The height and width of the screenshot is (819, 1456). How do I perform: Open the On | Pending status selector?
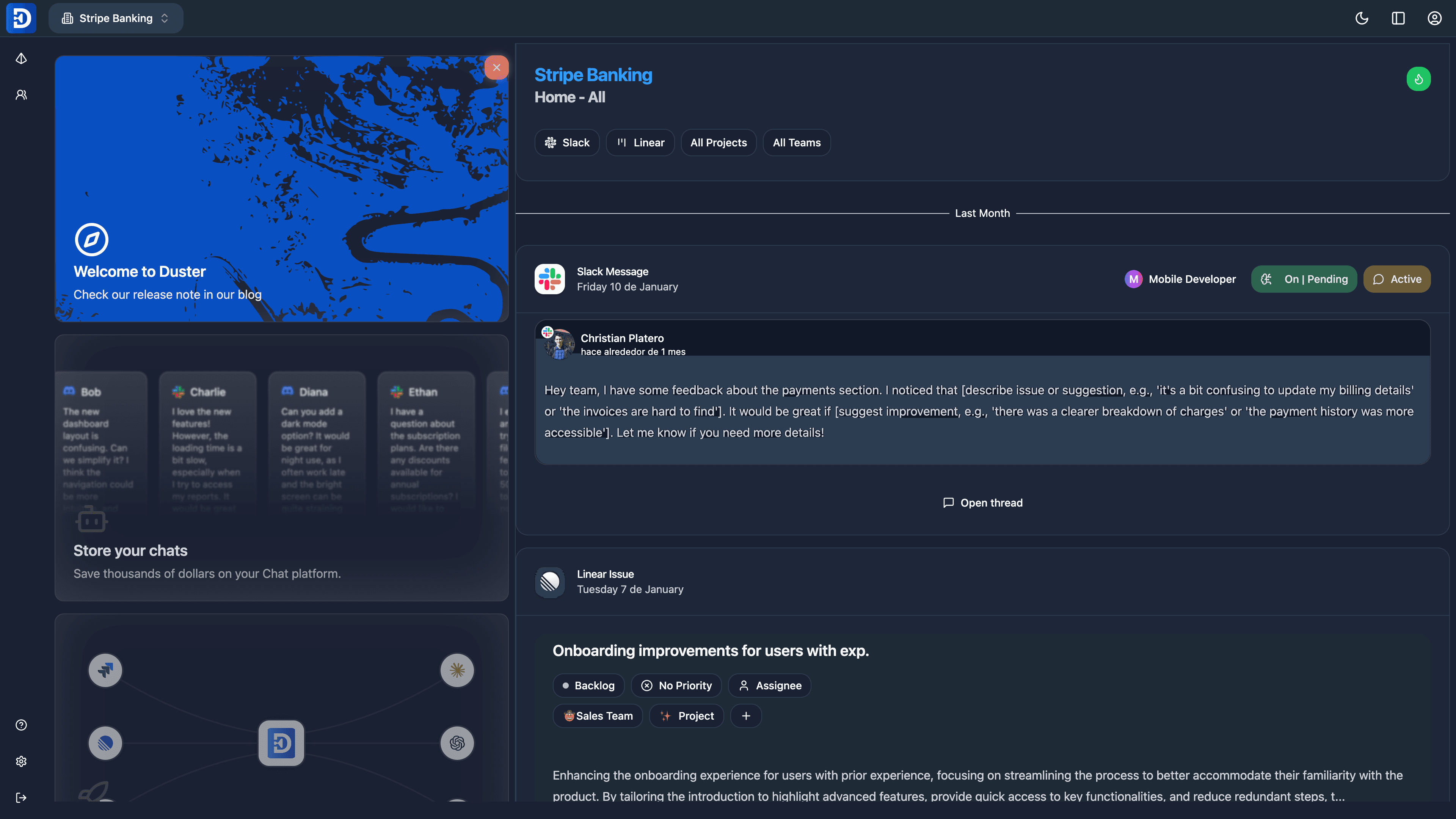1304,279
